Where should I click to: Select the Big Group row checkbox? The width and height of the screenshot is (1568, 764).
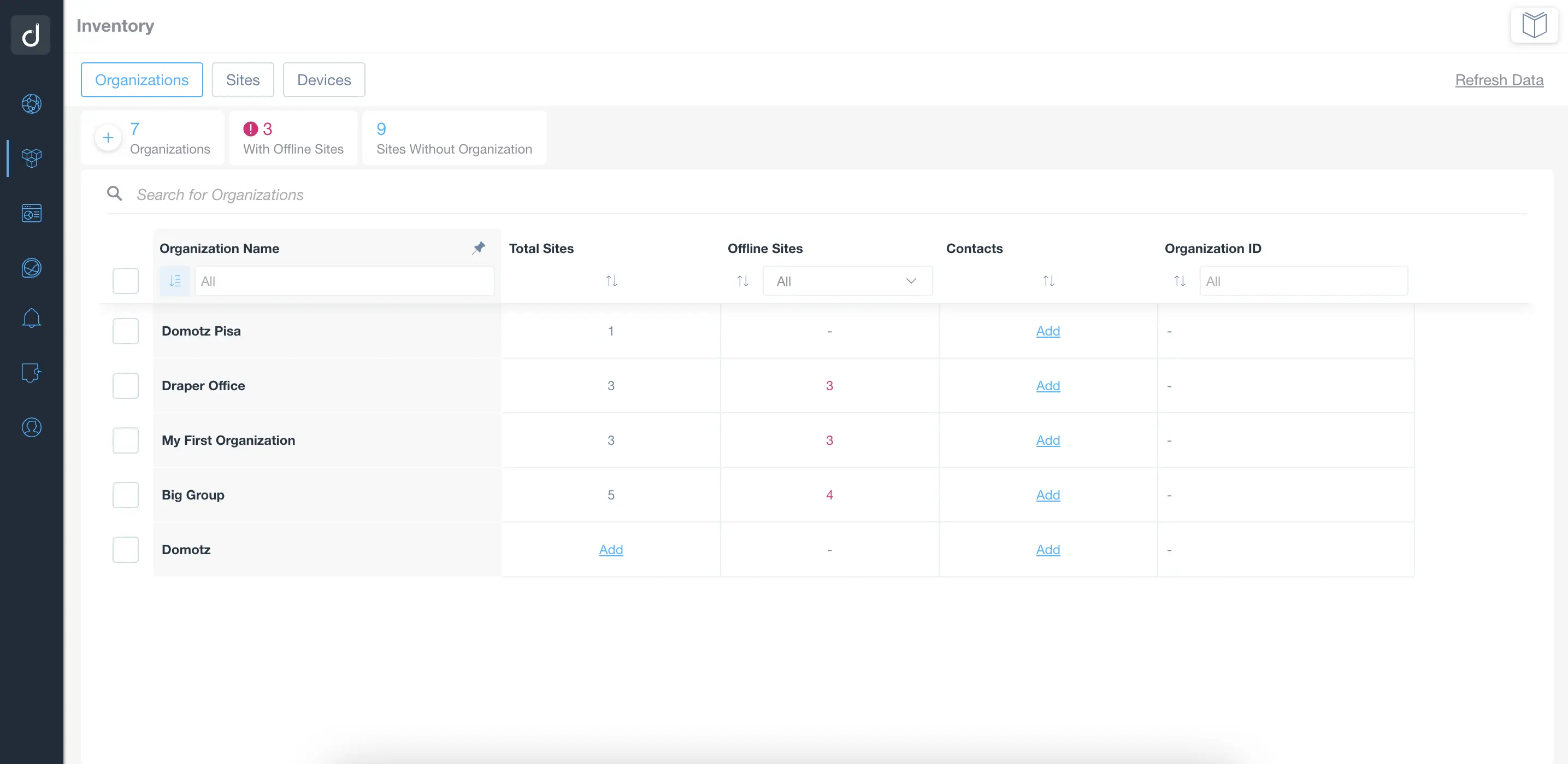tap(126, 495)
